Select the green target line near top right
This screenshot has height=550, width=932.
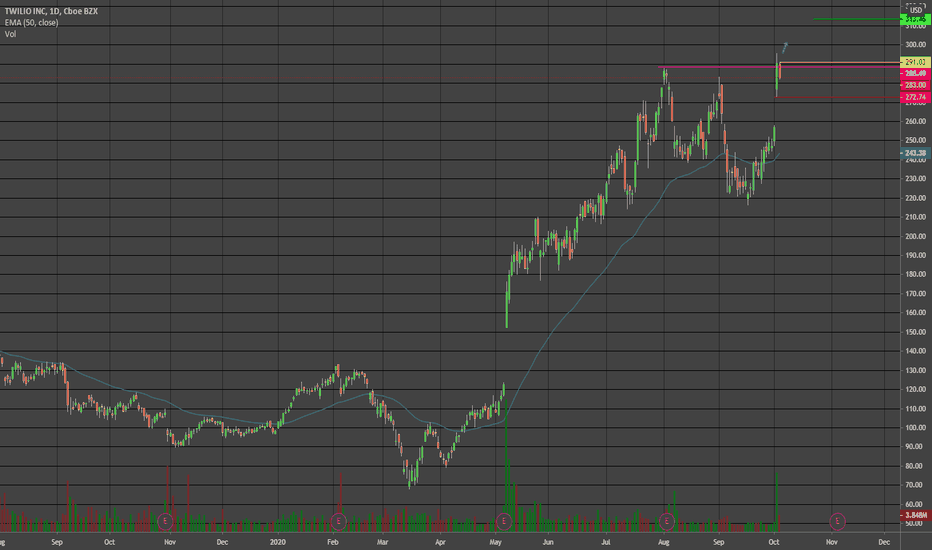(857, 19)
